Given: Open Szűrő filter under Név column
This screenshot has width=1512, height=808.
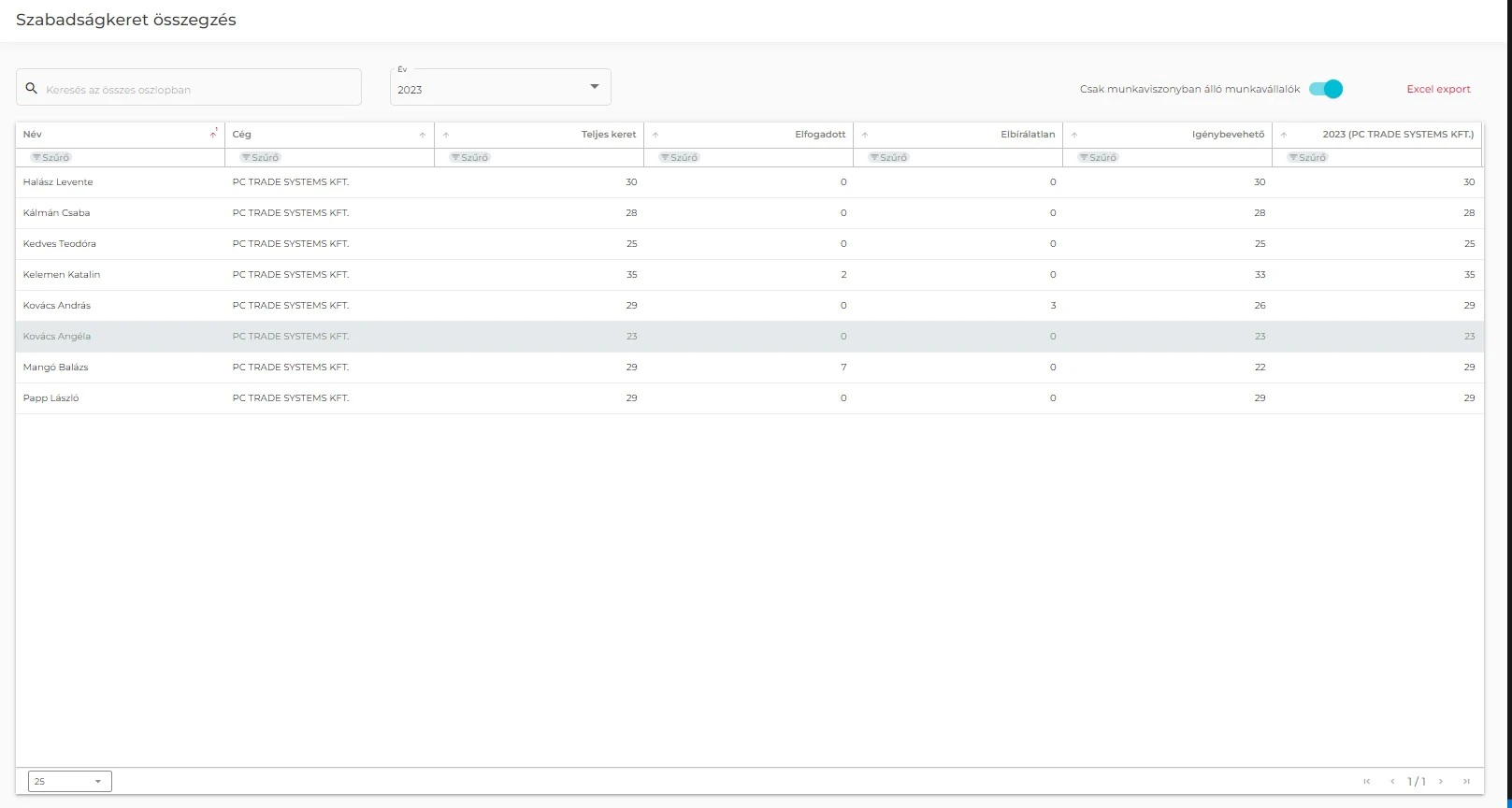Looking at the screenshot, I should [x=51, y=157].
